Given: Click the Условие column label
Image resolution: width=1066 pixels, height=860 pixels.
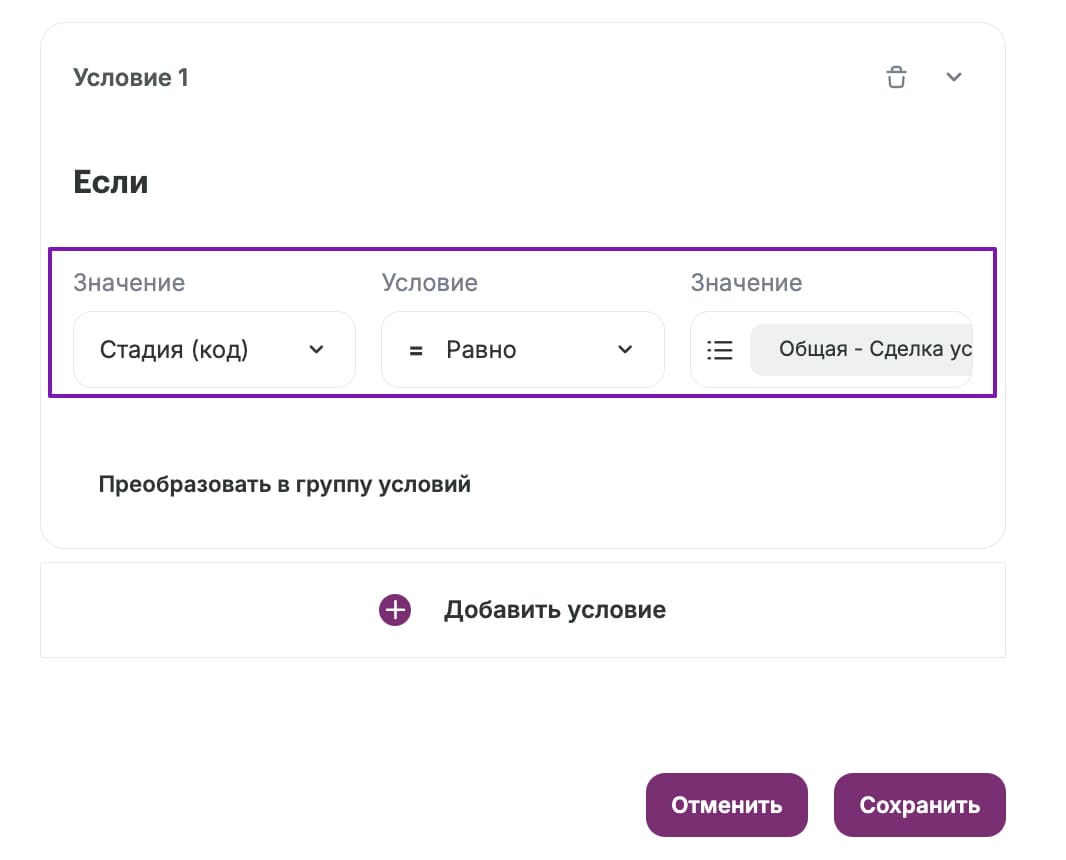Looking at the screenshot, I should point(430,283).
